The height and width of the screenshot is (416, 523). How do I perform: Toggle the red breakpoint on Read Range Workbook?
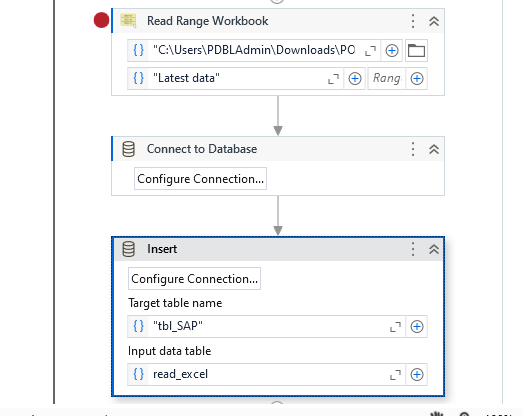101,20
